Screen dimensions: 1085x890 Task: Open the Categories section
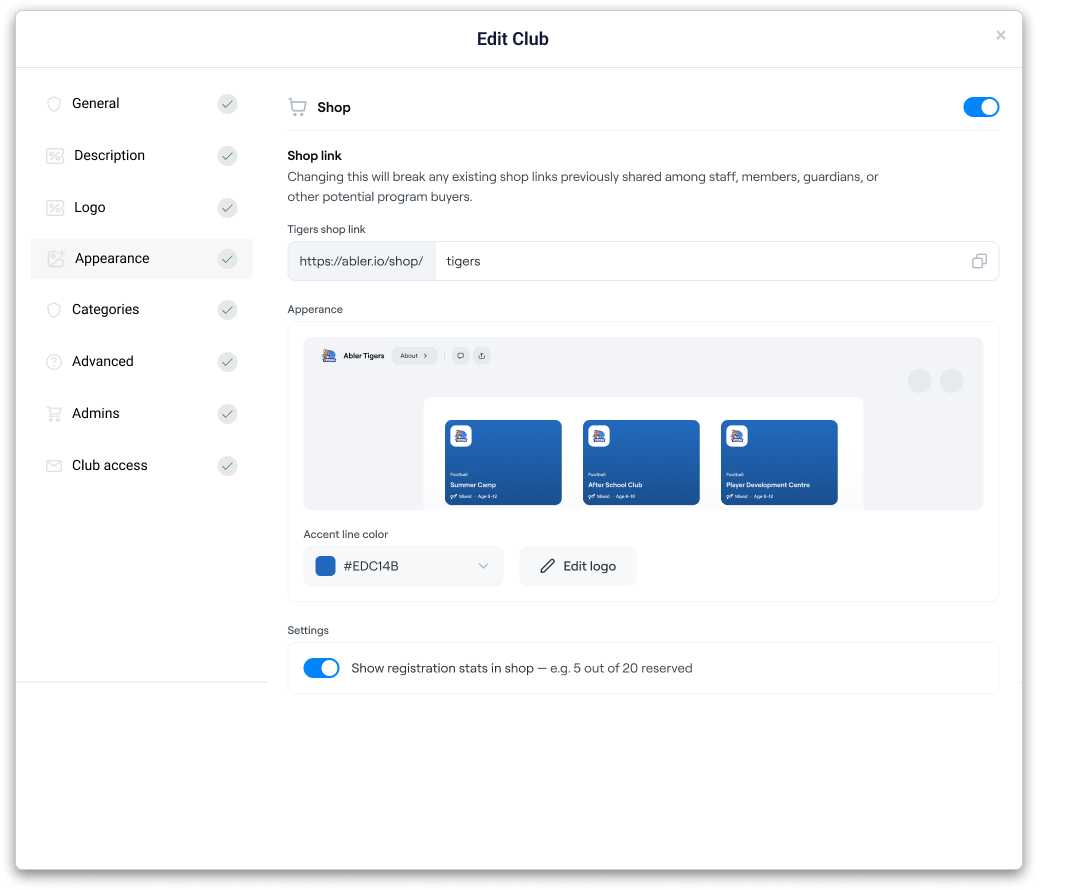(142, 310)
